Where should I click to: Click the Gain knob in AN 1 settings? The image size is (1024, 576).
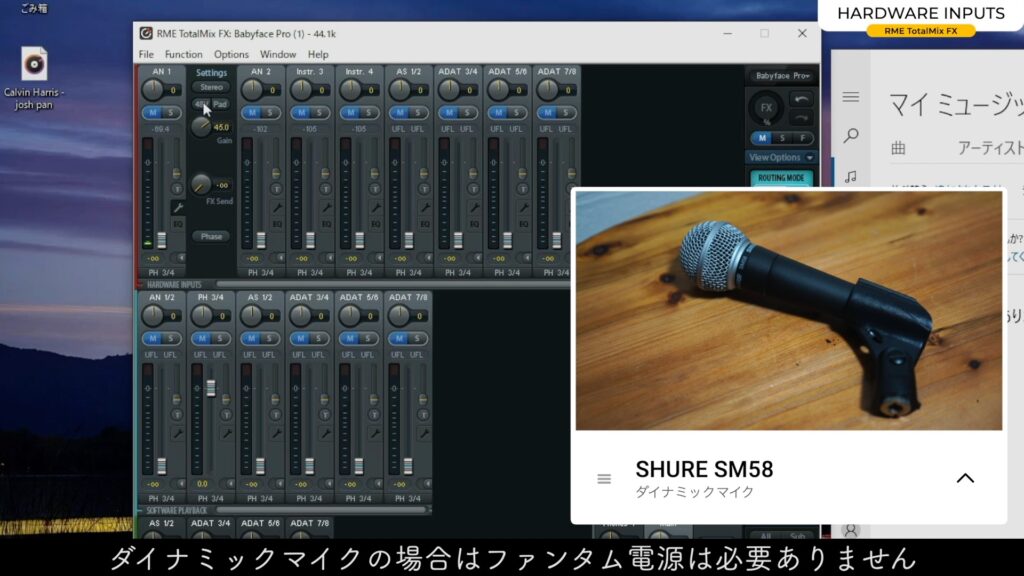201,126
